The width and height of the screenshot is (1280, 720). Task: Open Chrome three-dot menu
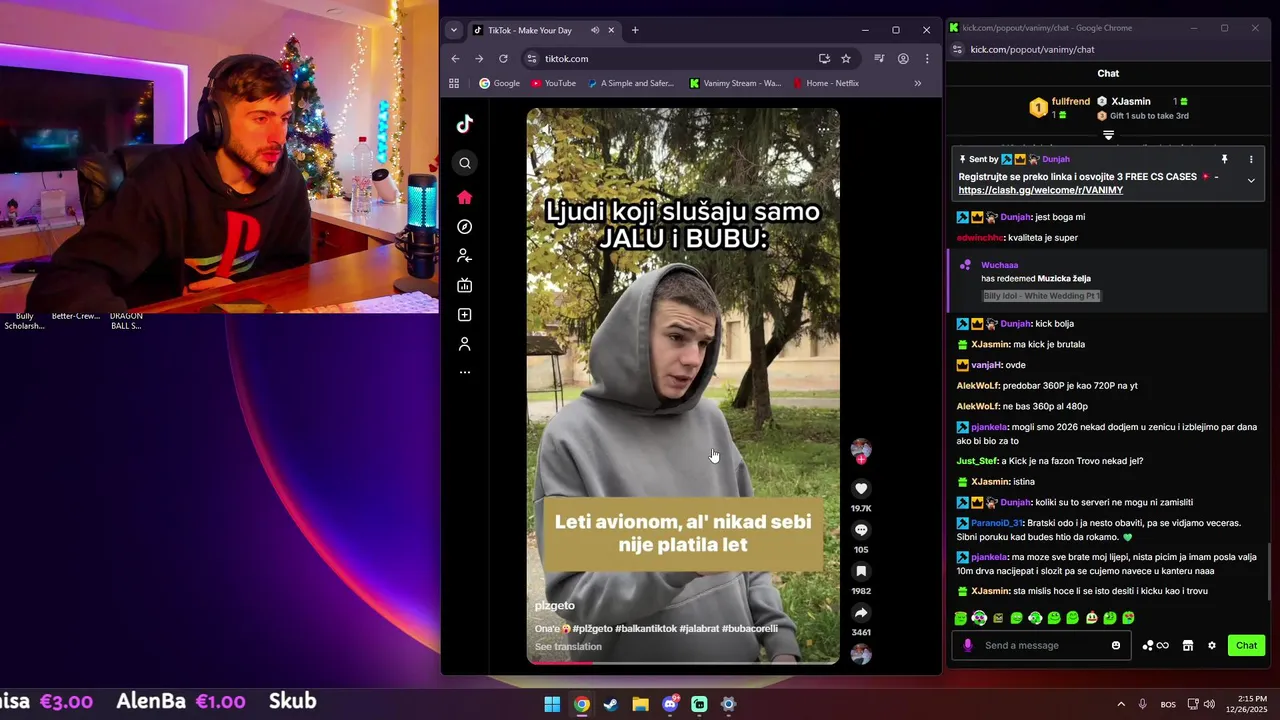tap(927, 59)
